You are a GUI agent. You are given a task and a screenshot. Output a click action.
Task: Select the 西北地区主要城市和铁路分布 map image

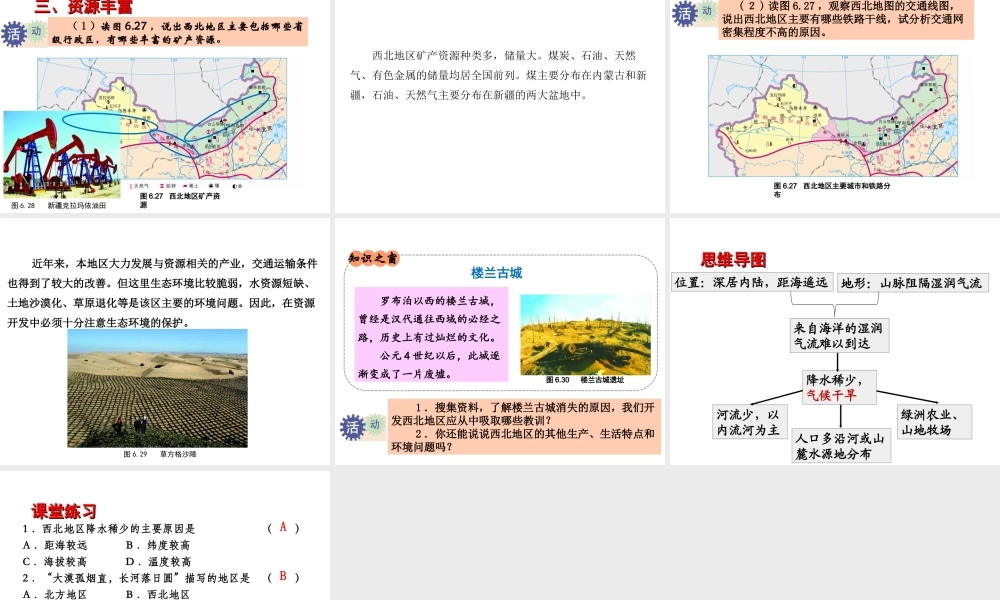point(833,116)
